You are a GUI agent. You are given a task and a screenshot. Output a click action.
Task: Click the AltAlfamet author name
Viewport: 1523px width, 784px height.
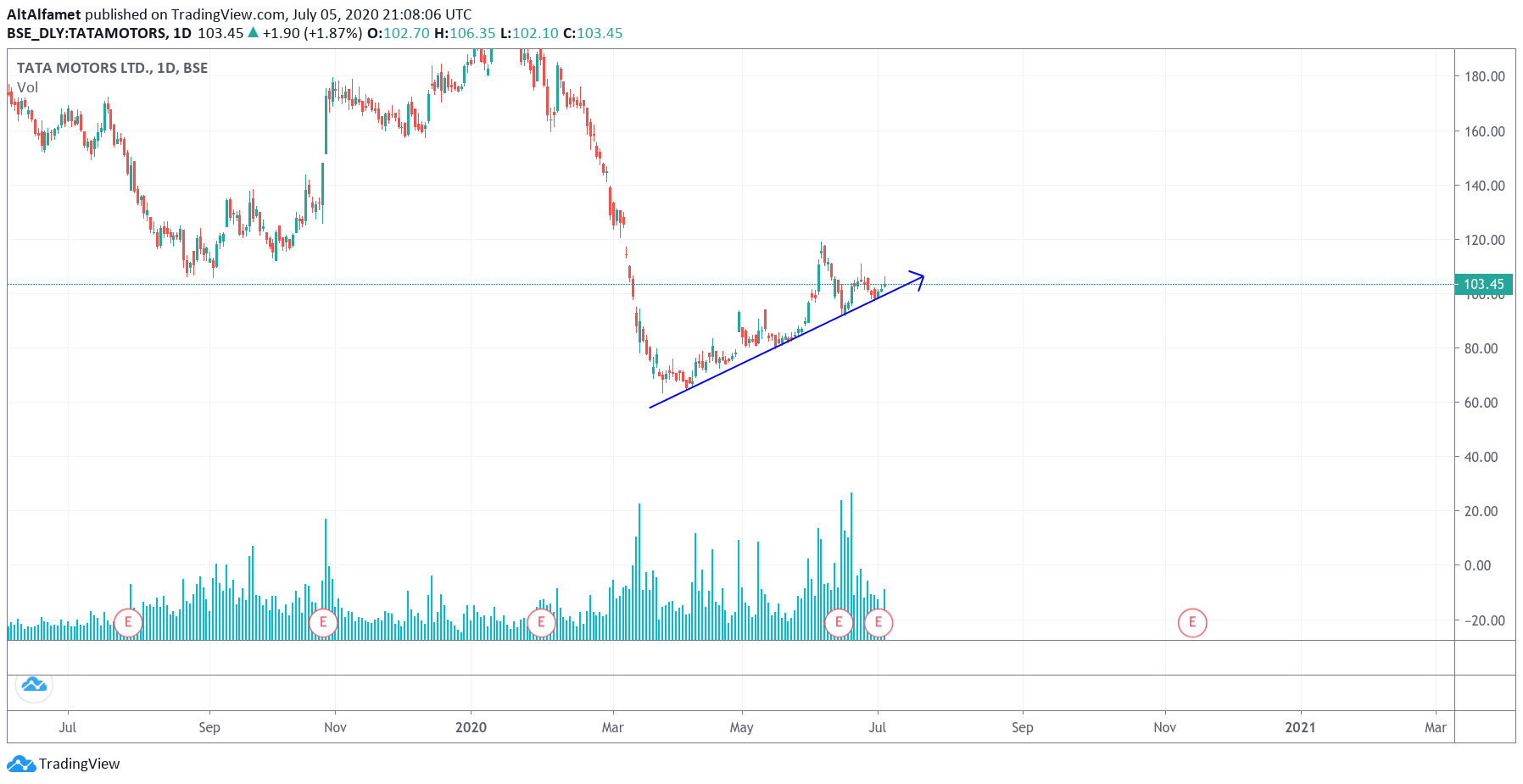click(x=44, y=14)
